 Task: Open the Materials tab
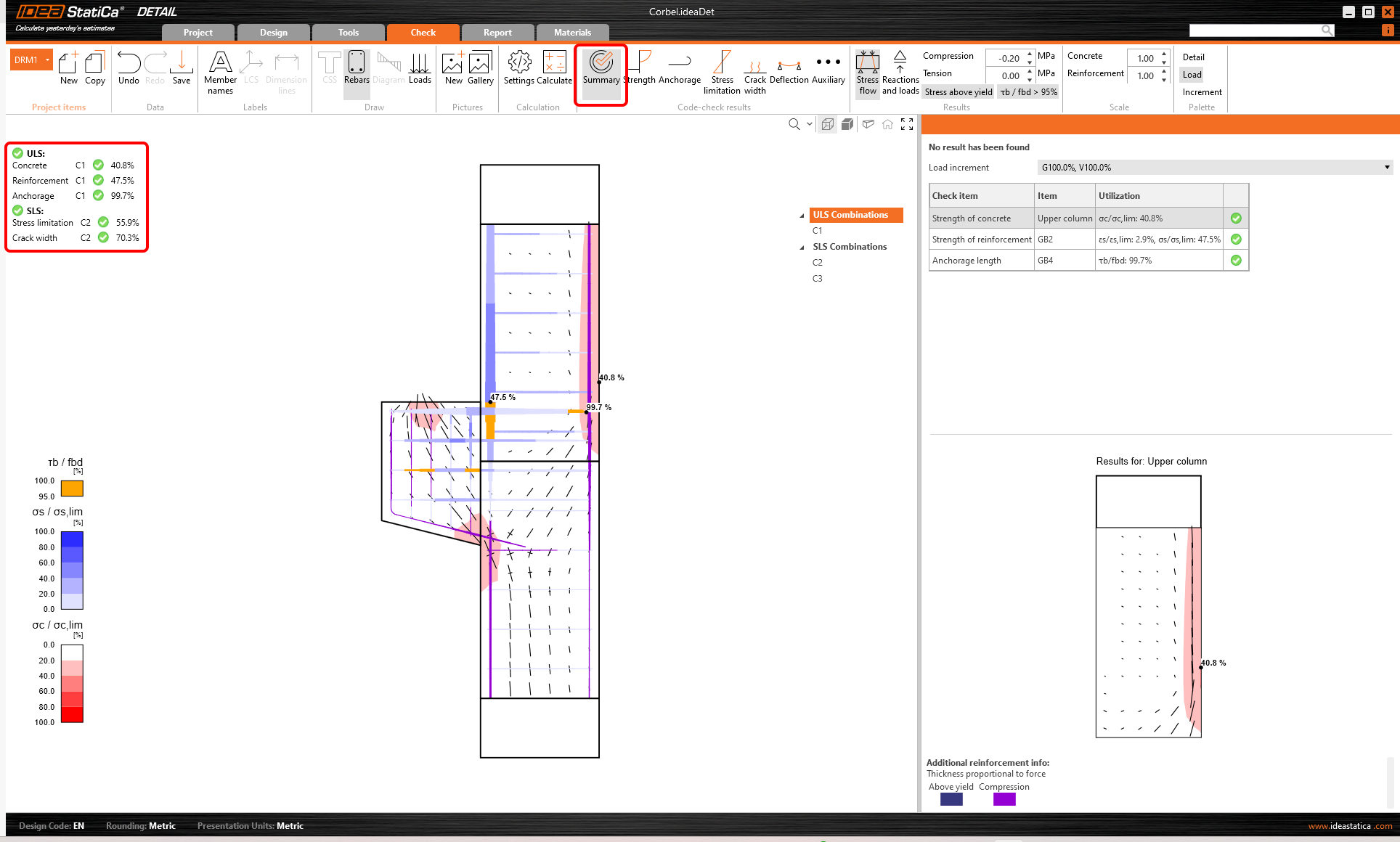click(x=572, y=32)
